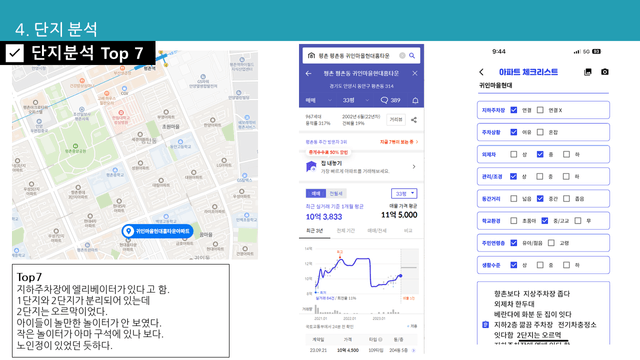Click the camera icon in checklist header

tap(604, 72)
